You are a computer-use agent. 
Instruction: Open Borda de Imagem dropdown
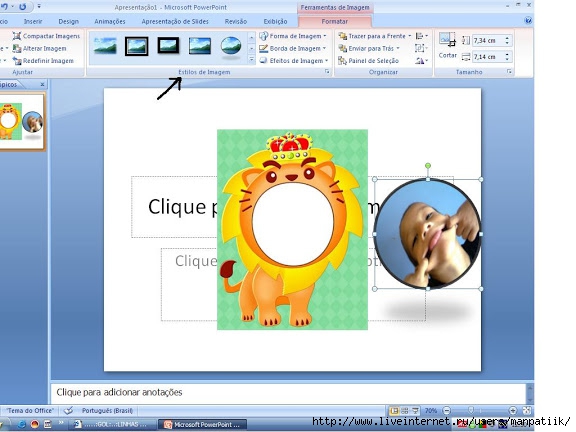293,48
